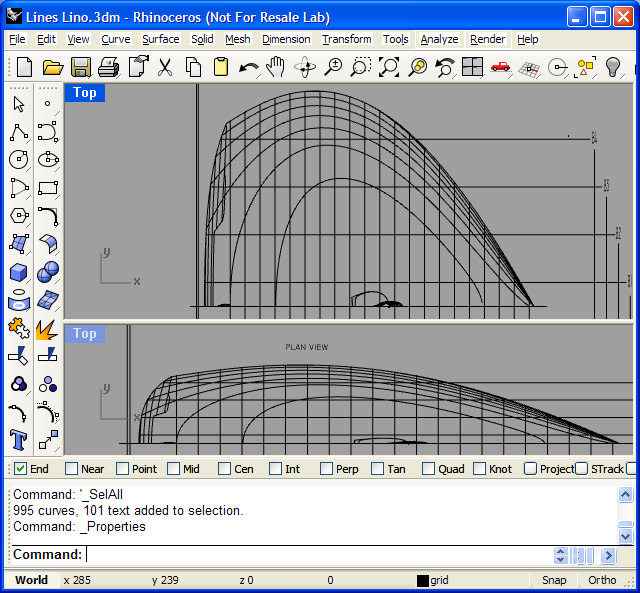640x593 pixels.
Task: Enable the Cen osnap checkbox
Action: pos(224,469)
